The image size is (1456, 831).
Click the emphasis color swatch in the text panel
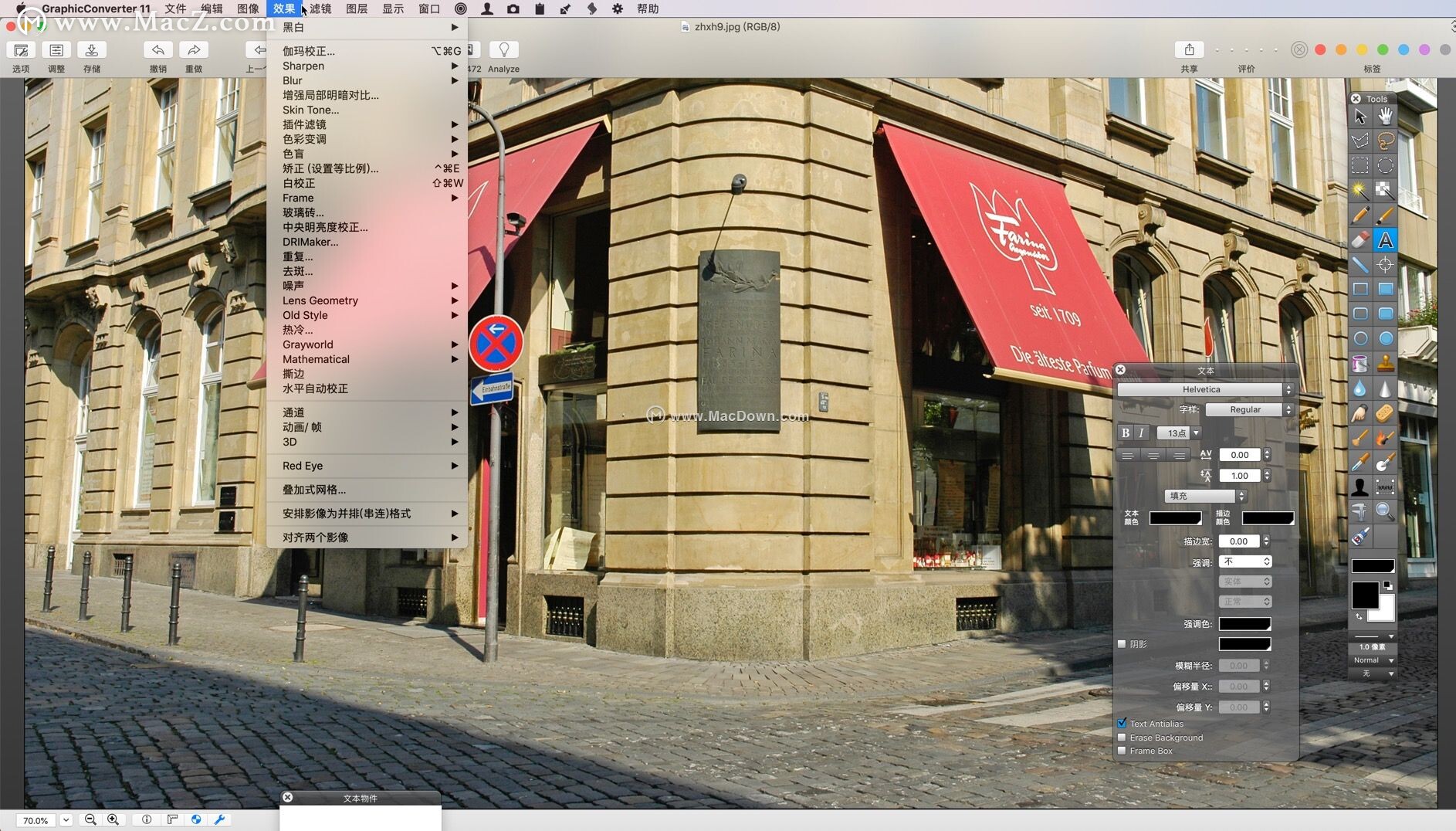[x=1244, y=624]
